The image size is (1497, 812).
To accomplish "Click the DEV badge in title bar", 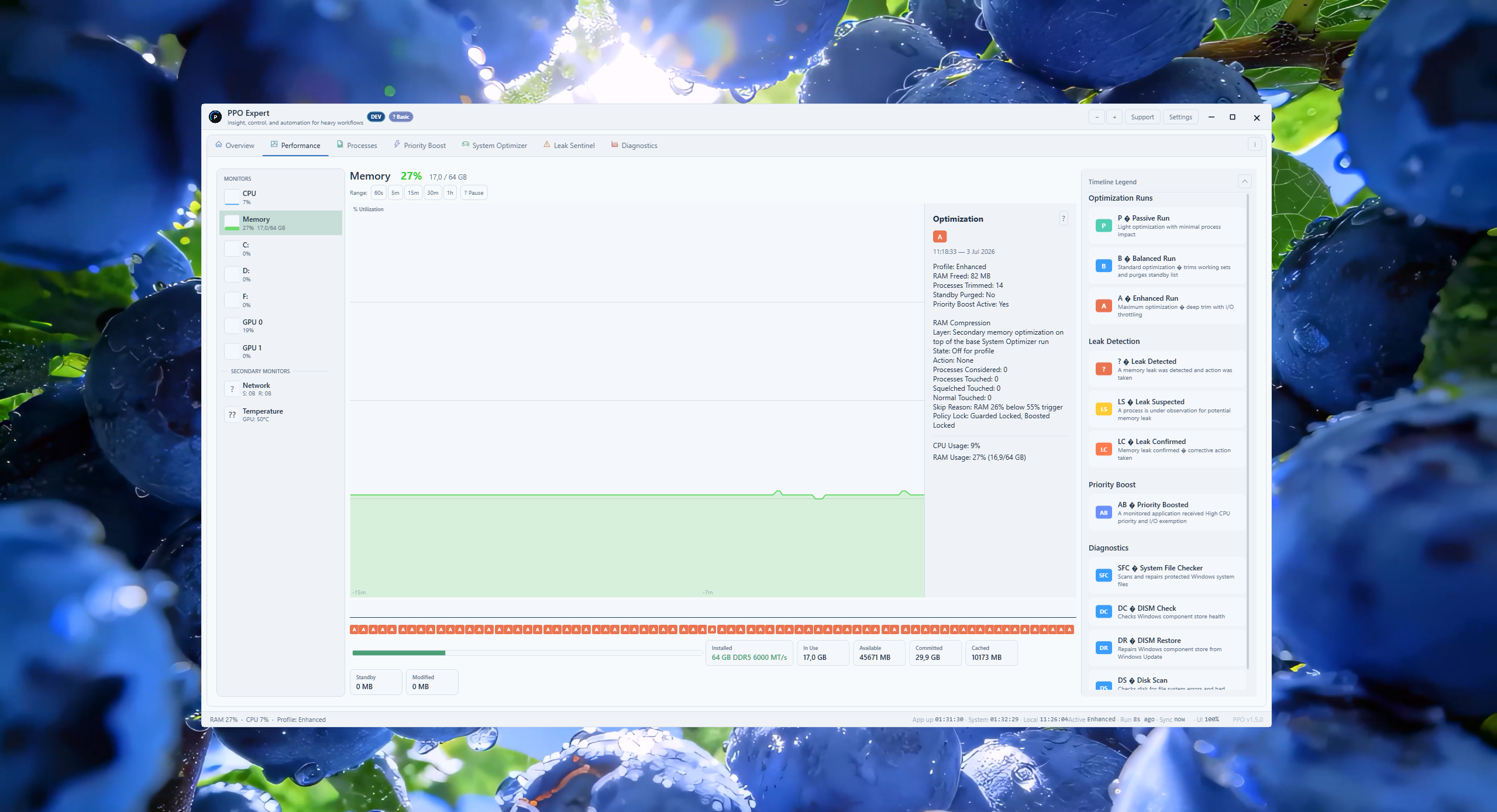I will click(x=376, y=117).
